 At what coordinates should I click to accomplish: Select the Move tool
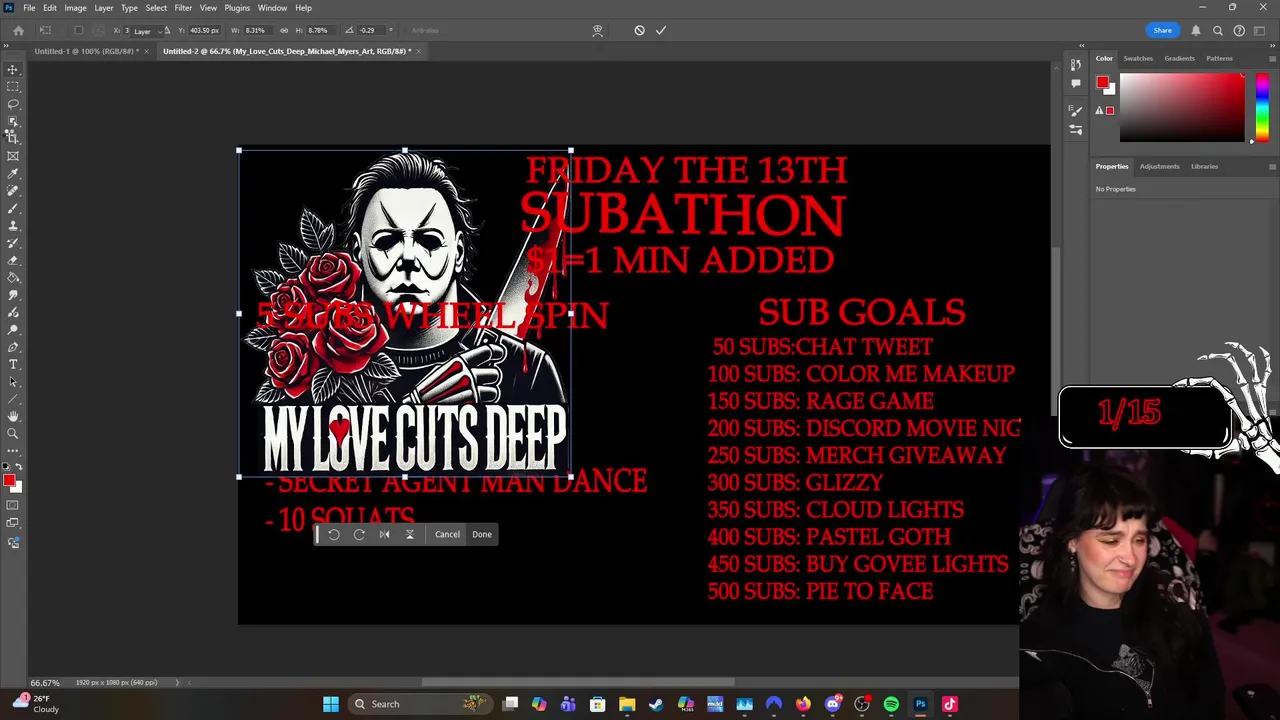pyautogui.click(x=13, y=69)
